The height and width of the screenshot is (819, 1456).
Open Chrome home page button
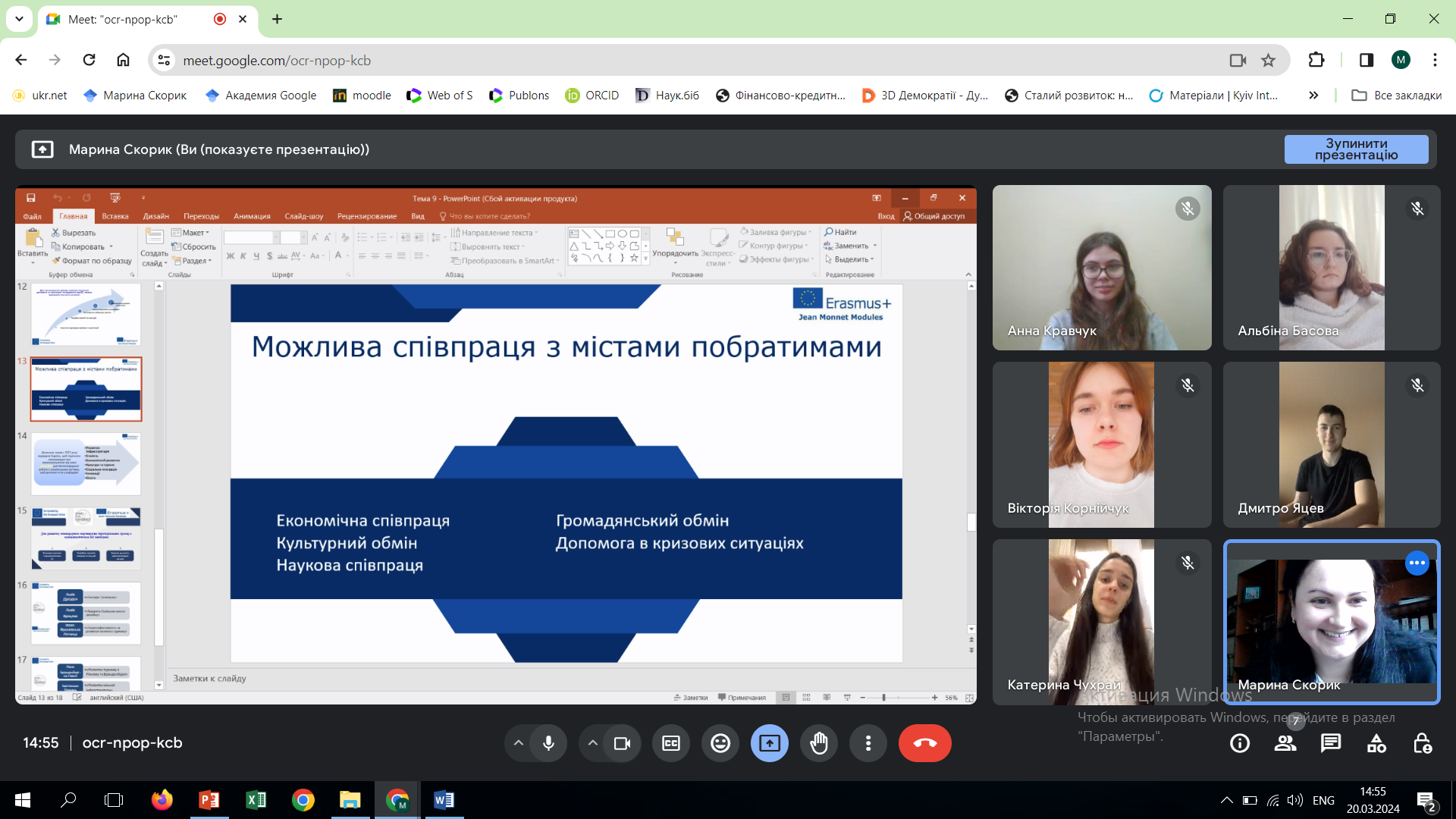coord(123,60)
